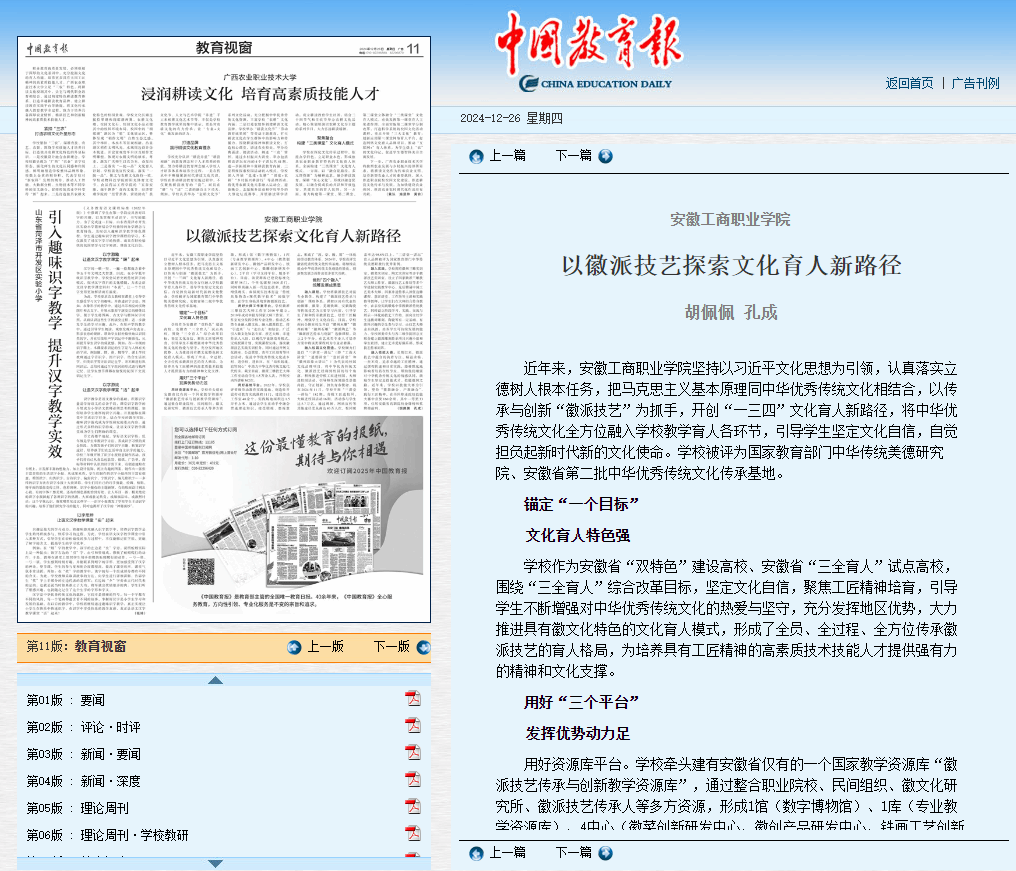Click article title 以徽派技艺探索文化育人新路径
1016x871 pixels.
pos(731,265)
